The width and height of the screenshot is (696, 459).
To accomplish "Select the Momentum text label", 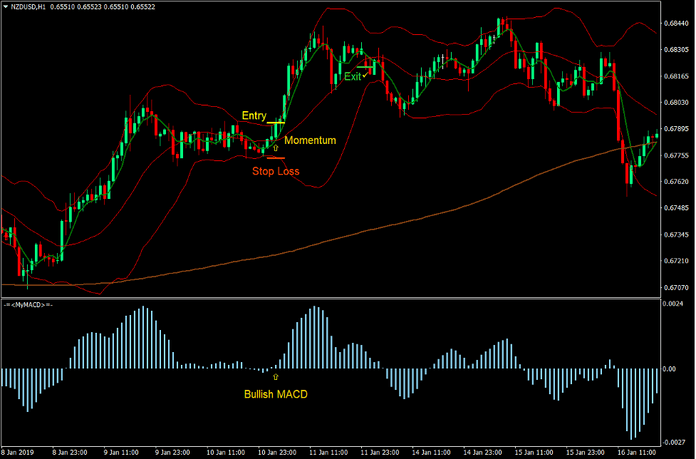I will (310, 140).
